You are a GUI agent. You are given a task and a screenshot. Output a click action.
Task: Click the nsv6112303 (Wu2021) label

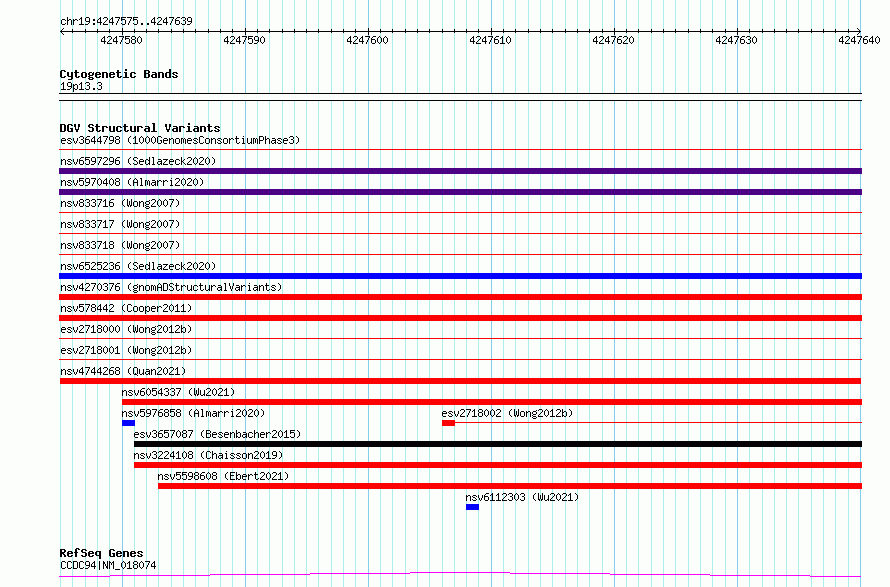(522, 497)
